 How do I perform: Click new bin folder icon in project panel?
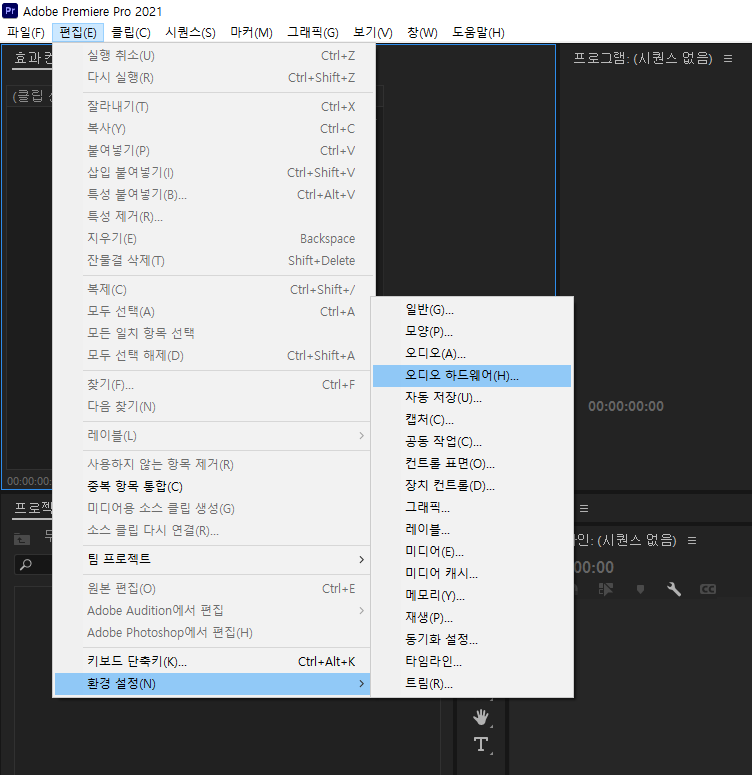(22, 539)
